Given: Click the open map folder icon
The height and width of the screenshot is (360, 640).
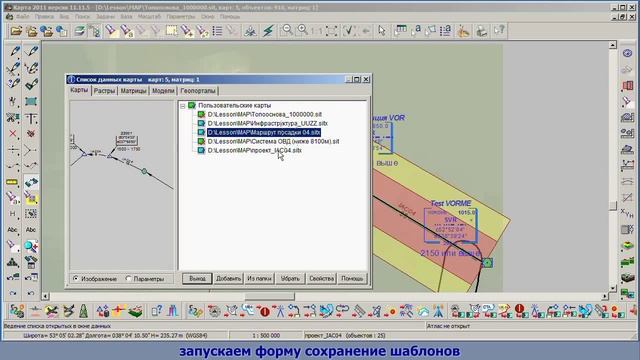Looking at the screenshot, I should [16, 31].
